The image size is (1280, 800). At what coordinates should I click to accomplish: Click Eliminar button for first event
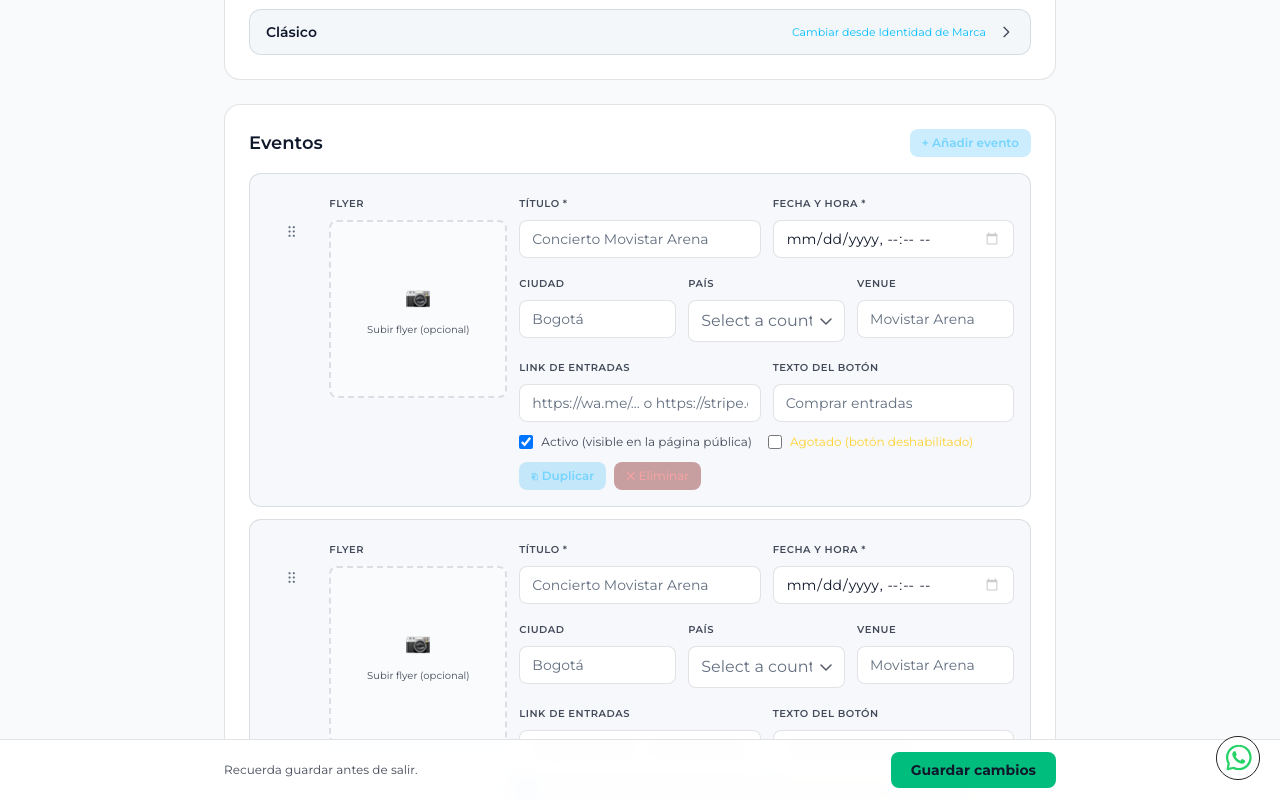657,476
